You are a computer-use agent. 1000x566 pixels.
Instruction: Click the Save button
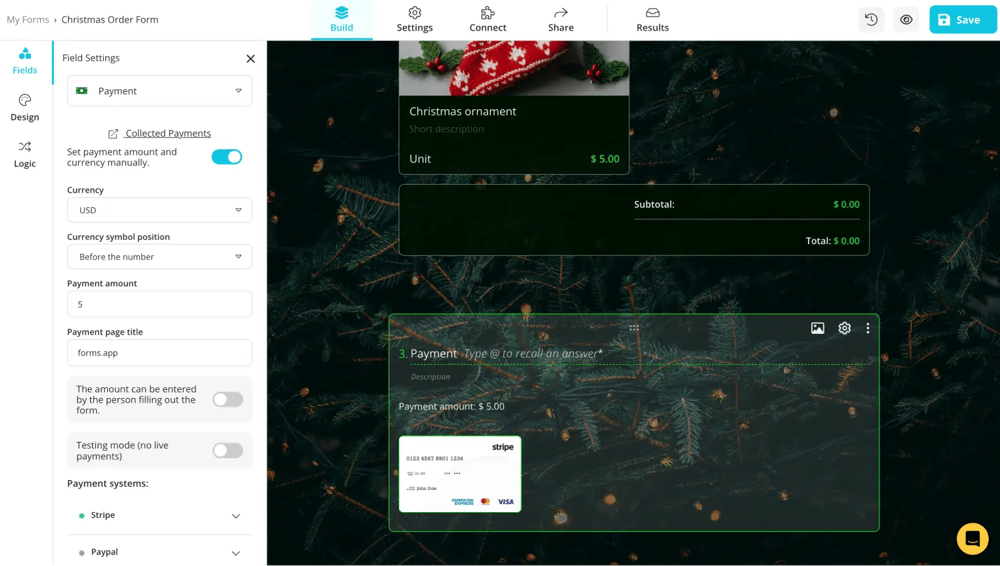point(962,20)
